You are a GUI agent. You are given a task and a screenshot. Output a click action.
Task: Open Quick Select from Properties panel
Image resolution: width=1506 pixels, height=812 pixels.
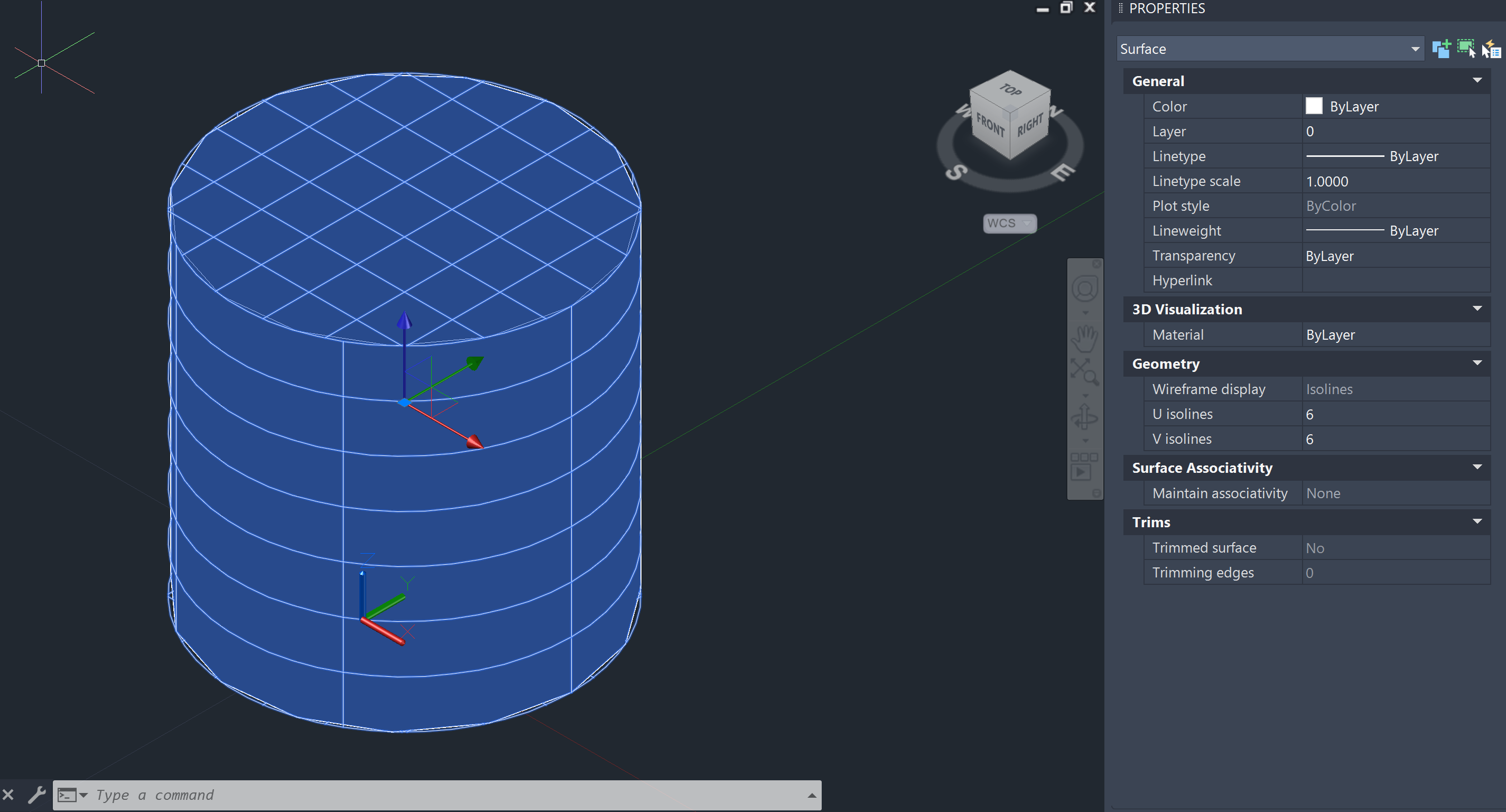[1491, 49]
